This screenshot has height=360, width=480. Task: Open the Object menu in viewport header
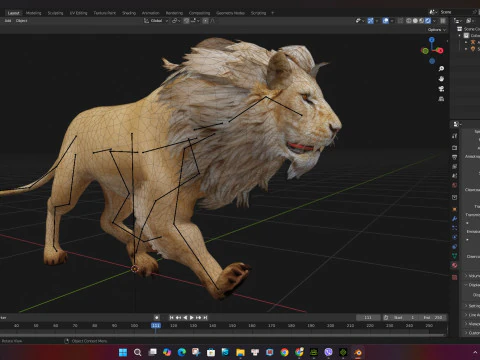coord(21,21)
